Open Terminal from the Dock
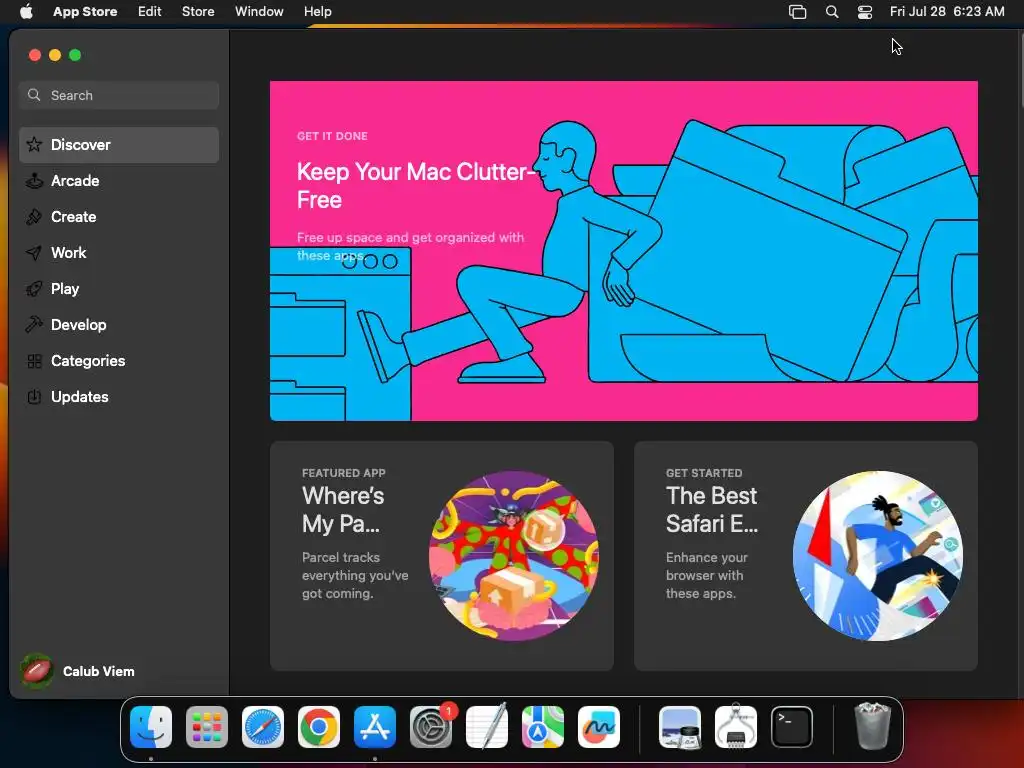This screenshot has height=768, width=1024. coord(792,727)
